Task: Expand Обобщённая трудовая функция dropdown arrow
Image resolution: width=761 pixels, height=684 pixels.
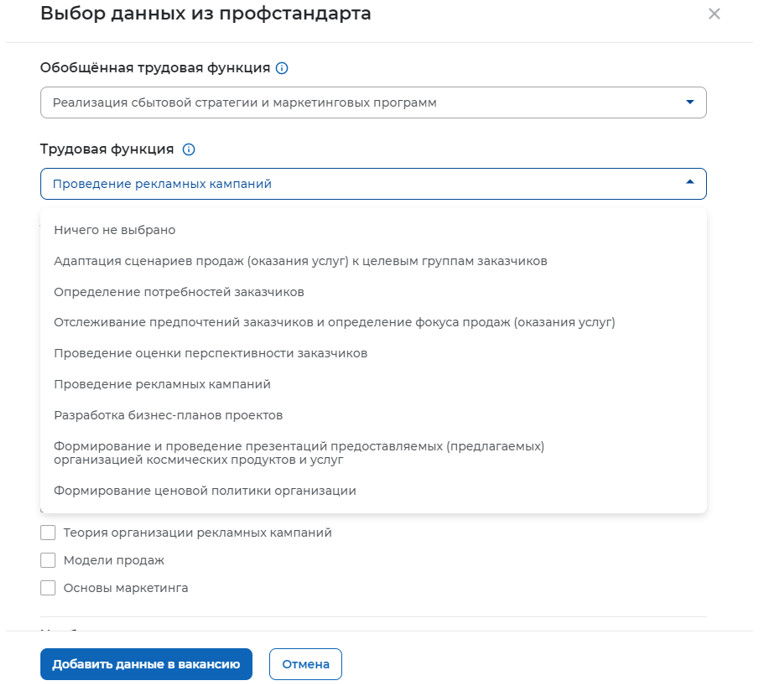Action: click(689, 102)
